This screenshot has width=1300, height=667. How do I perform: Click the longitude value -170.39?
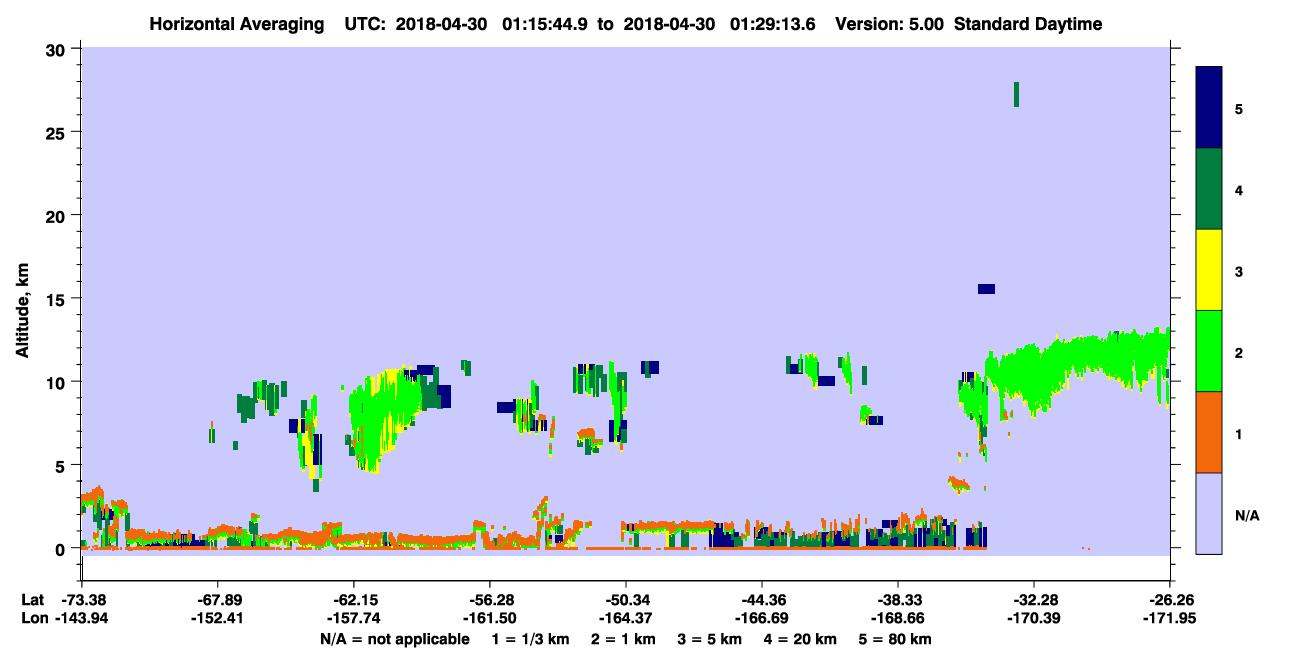tap(1033, 619)
